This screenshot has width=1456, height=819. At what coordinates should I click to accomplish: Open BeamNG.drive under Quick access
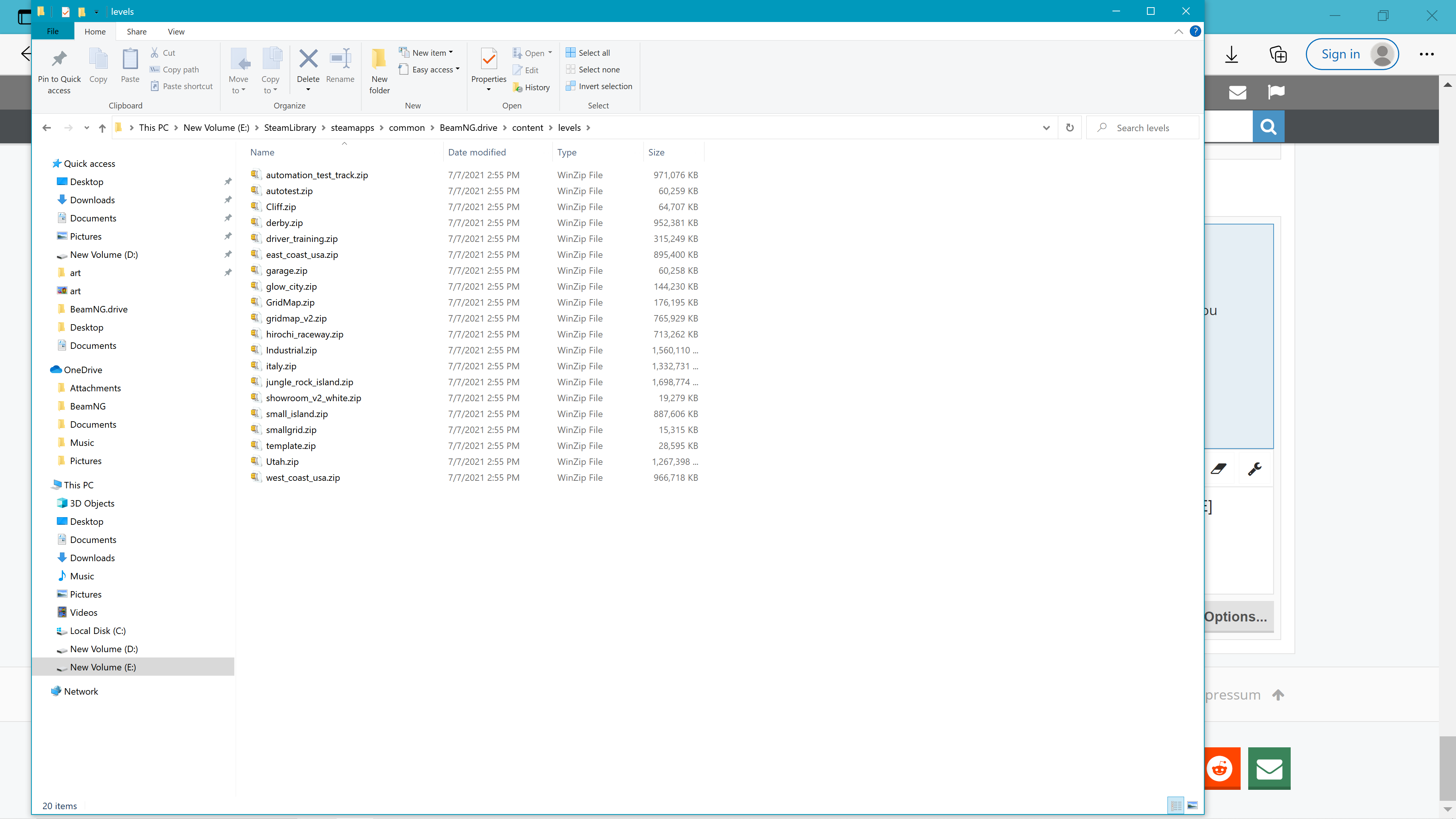tap(99, 309)
